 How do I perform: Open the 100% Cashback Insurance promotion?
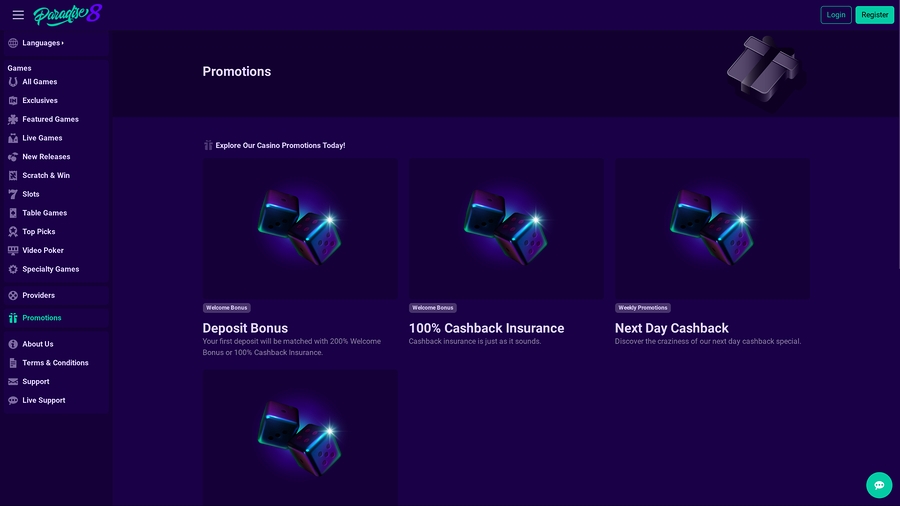(486, 328)
